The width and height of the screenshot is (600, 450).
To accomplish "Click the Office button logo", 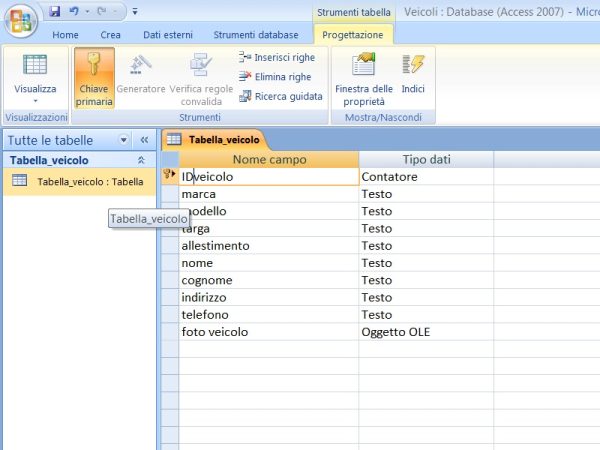I will coord(22,20).
